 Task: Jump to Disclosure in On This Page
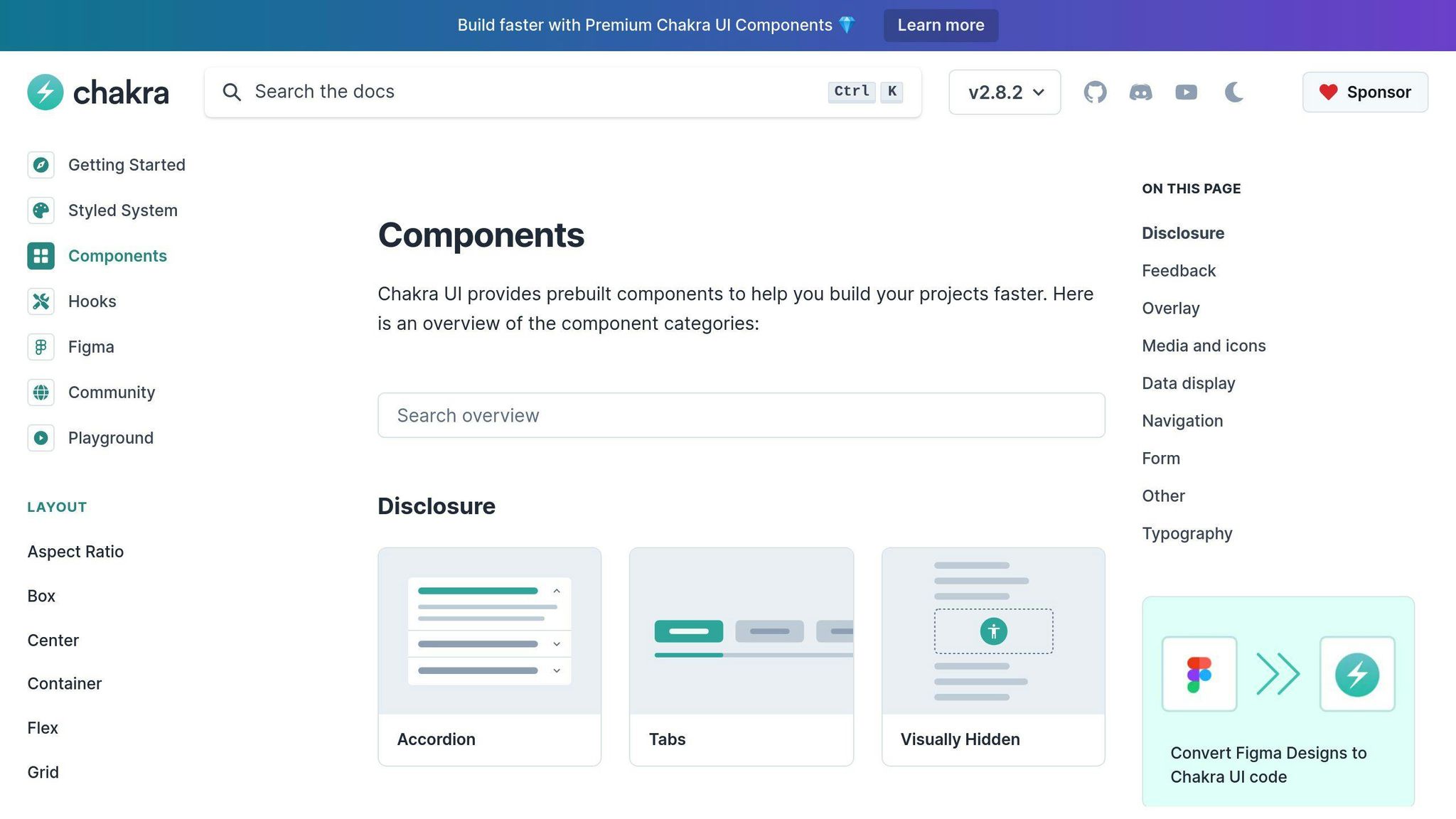(x=1183, y=233)
